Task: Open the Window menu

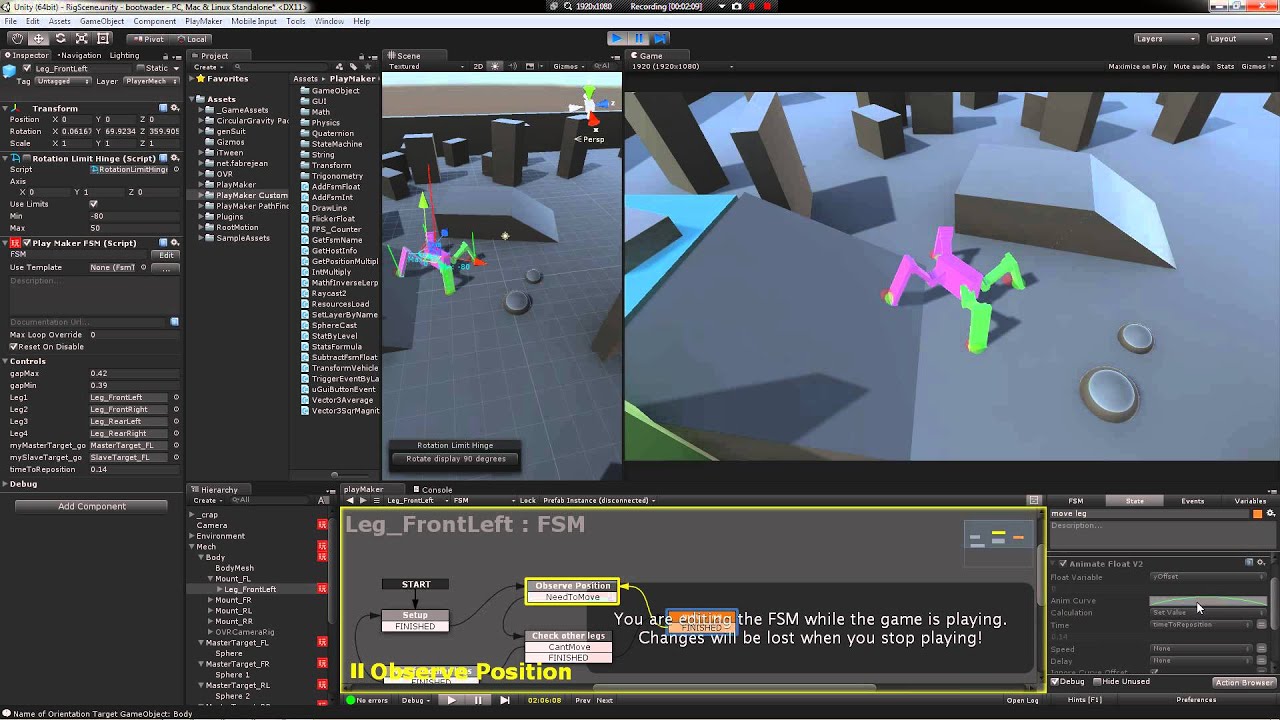Action: click(329, 21)
